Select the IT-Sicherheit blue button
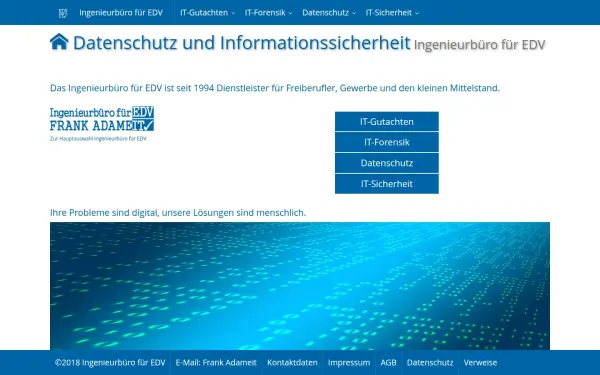The image size is (600, 375). (x=386, y=184)
